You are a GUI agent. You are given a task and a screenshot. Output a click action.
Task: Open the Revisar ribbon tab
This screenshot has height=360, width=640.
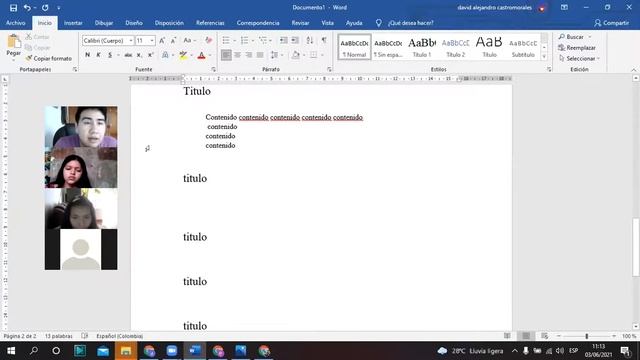tap(300, 23)
